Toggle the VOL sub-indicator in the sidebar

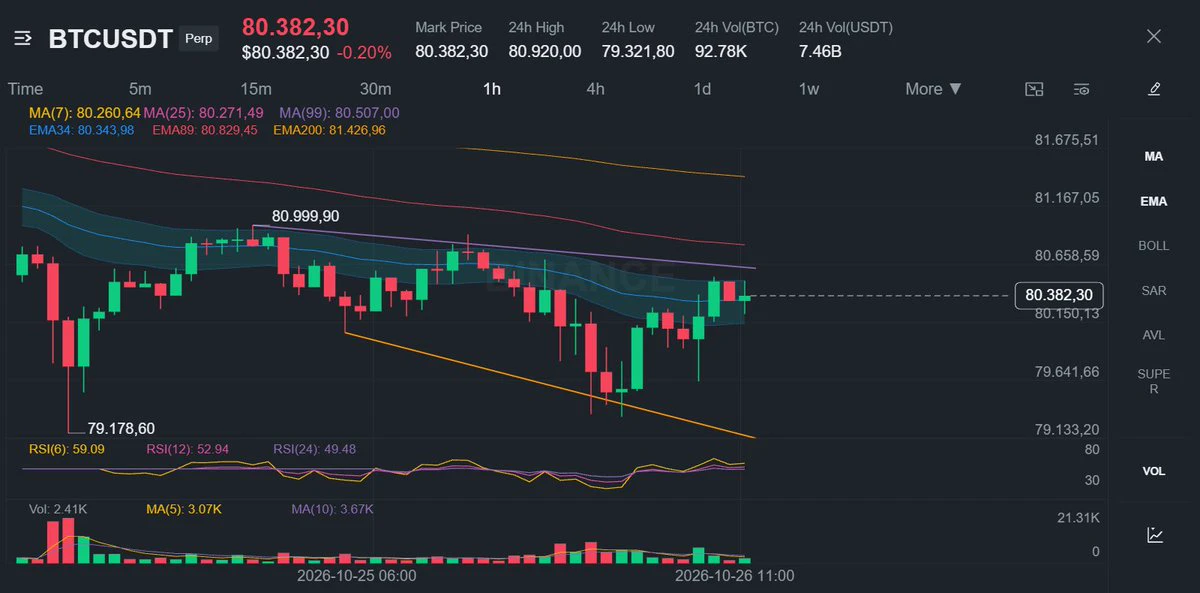tap(1154, 471)
